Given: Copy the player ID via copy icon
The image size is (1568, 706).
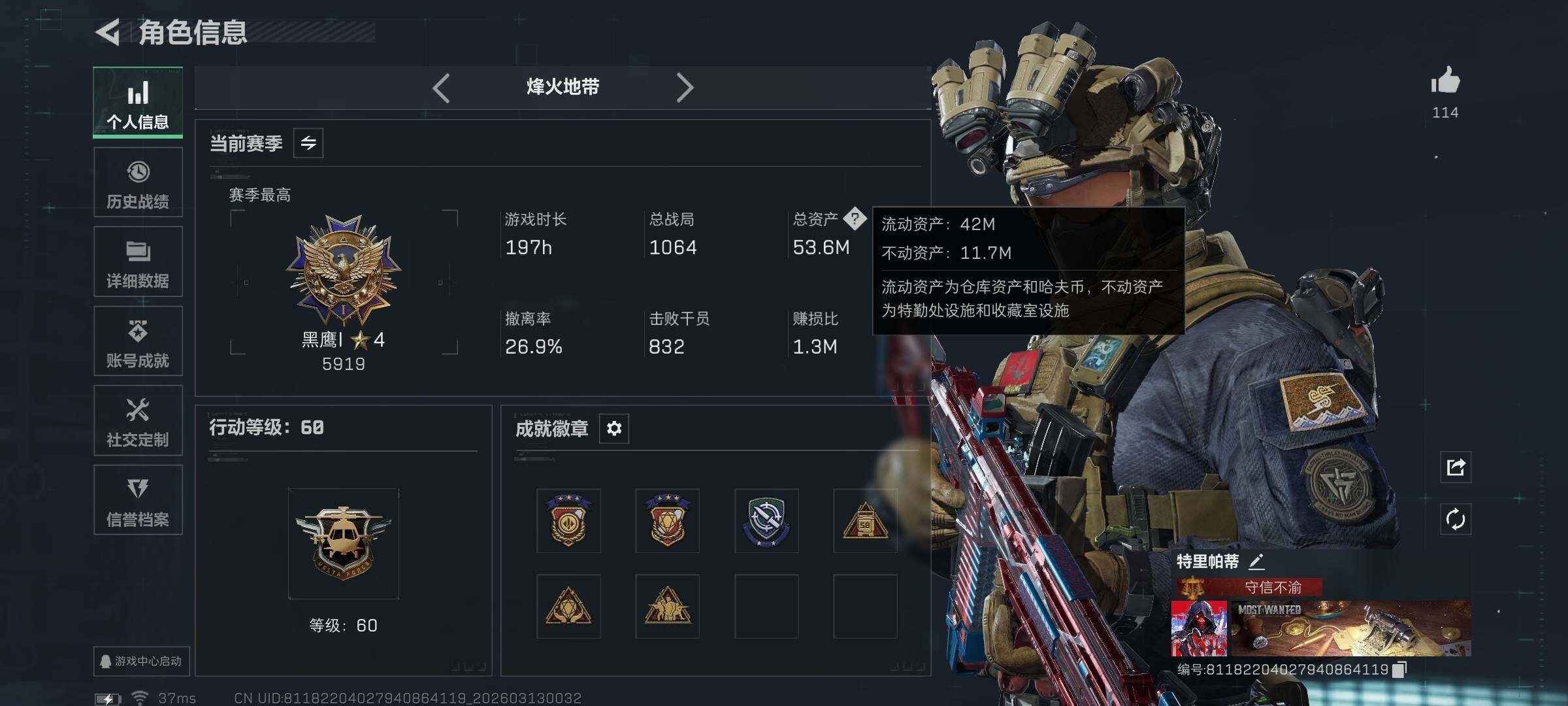Looking at the screenshot, I should pos(1399,669).
